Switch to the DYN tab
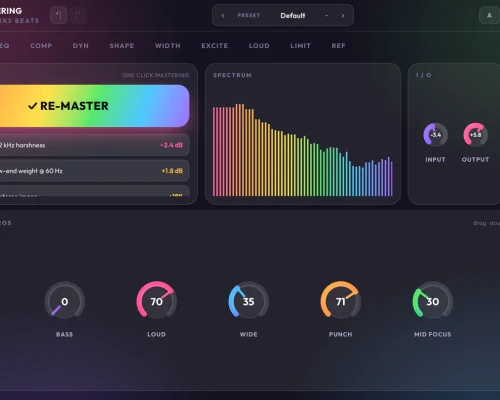The width and height of the screenshot is (500, 400). coord(81,46)
